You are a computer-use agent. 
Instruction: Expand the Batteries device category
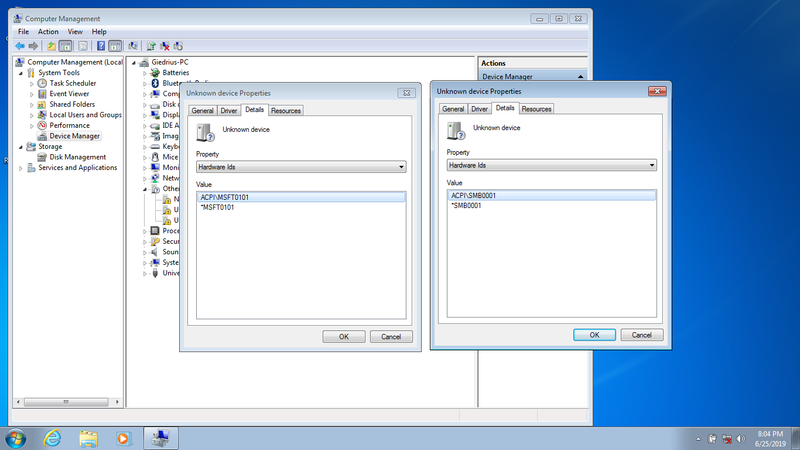coord(145,73)
